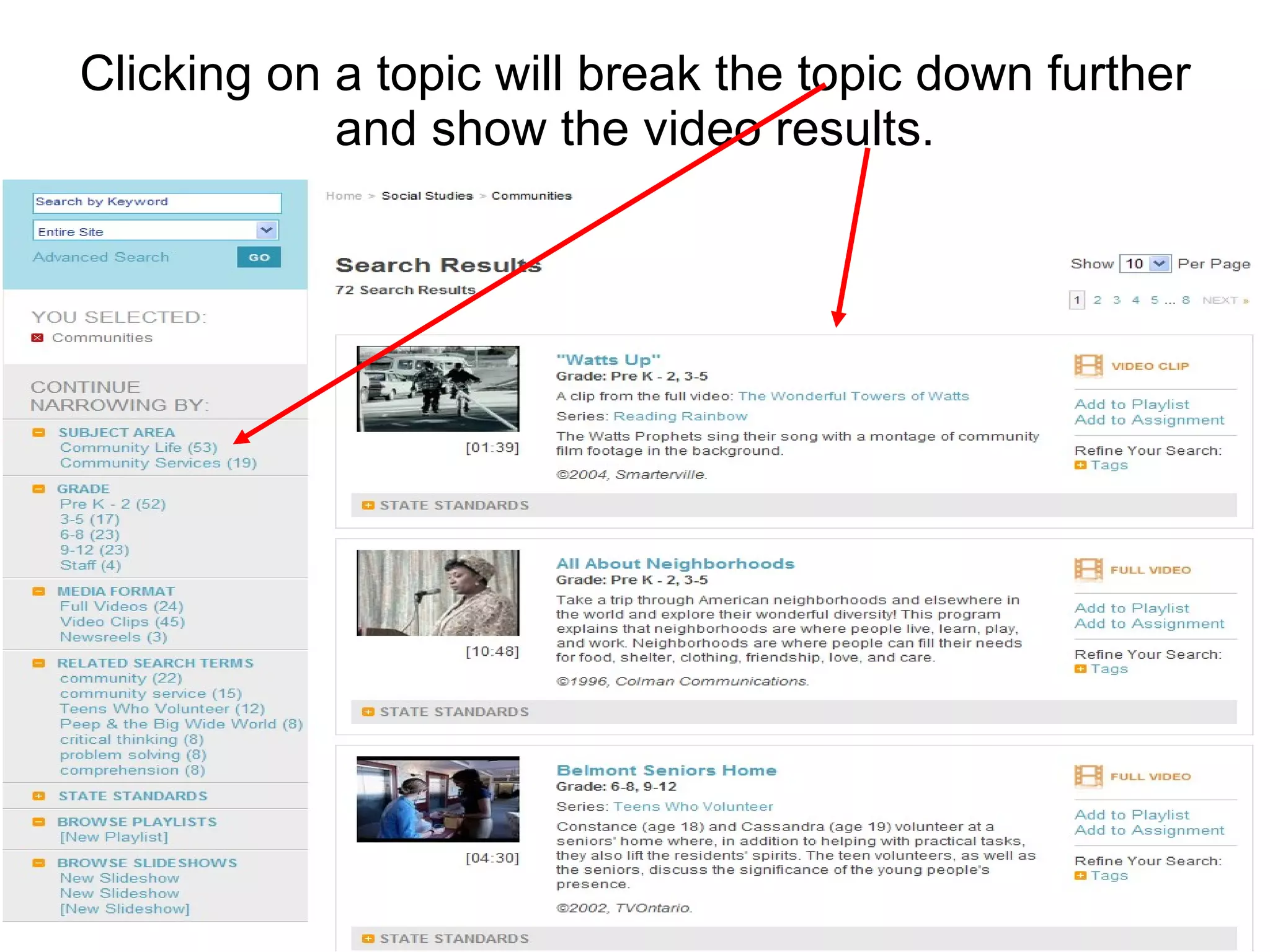Image resolution: width=1270 pixels, height=952 pixels.
Task: Go to Home in the breadcrumb
Action: click(x=344, y=196)
